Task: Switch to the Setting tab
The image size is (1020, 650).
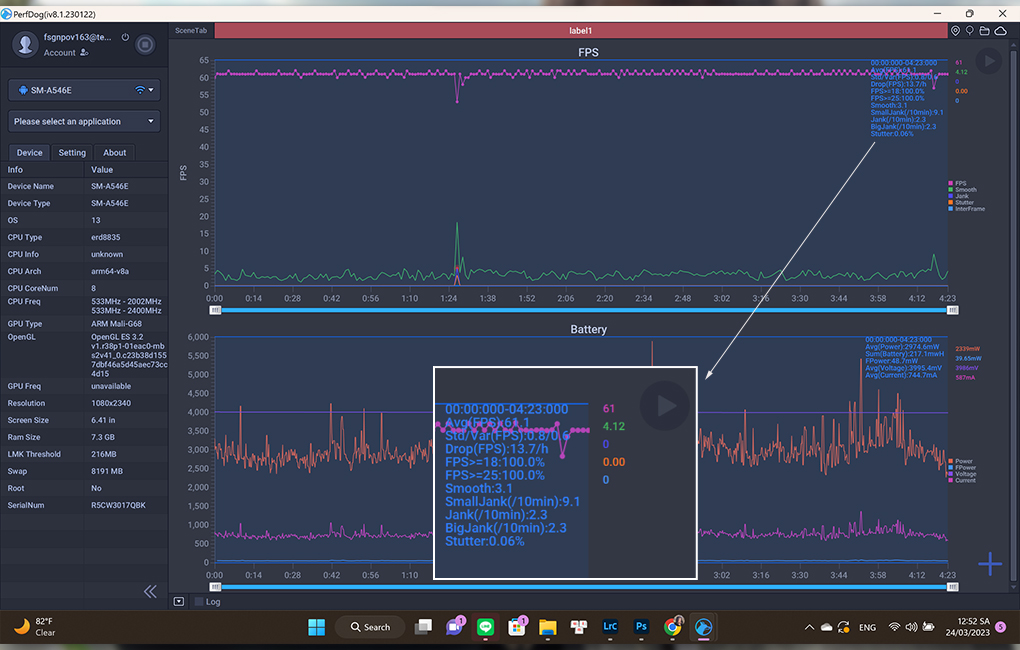Action: coord(72,152)
